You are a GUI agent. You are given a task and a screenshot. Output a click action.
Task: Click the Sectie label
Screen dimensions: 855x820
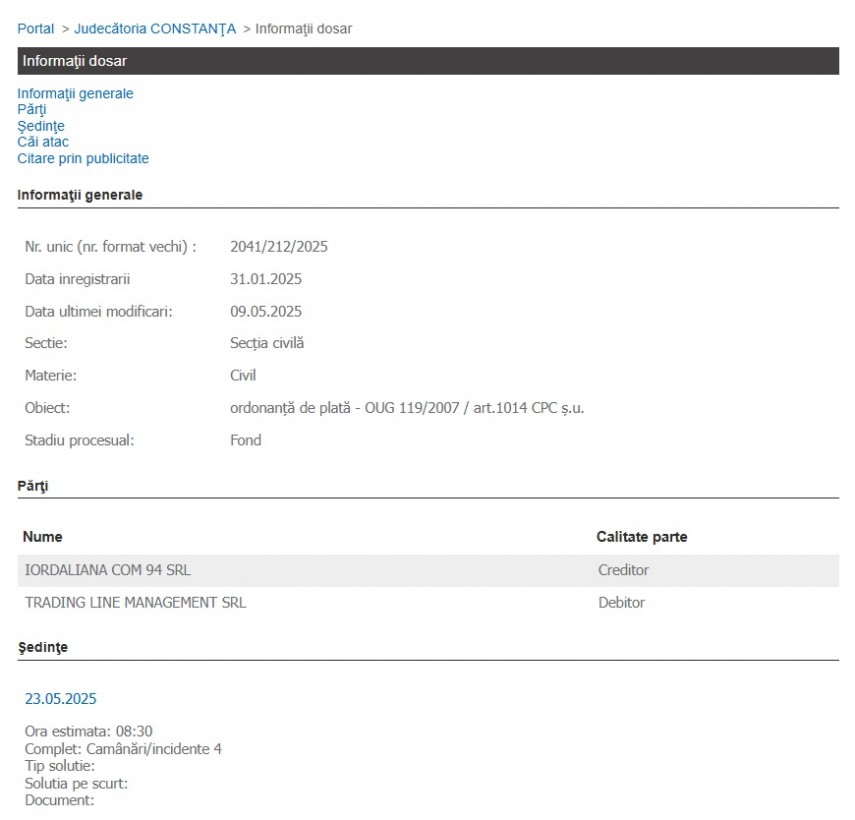[46, 343]
